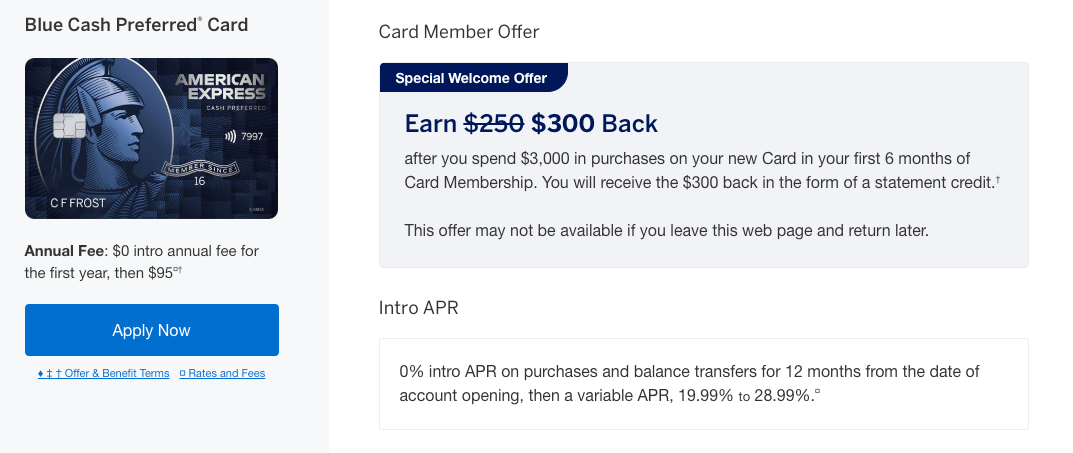Click the Blue Cash Preferred Card title
The image size is (1073, 453).
coord(136,25)
